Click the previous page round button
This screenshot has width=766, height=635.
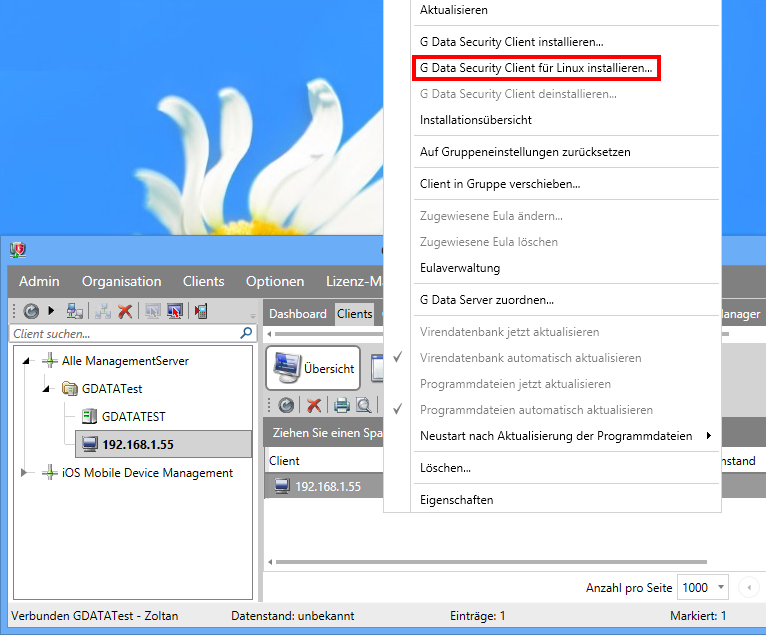click(x=749, y=587)
